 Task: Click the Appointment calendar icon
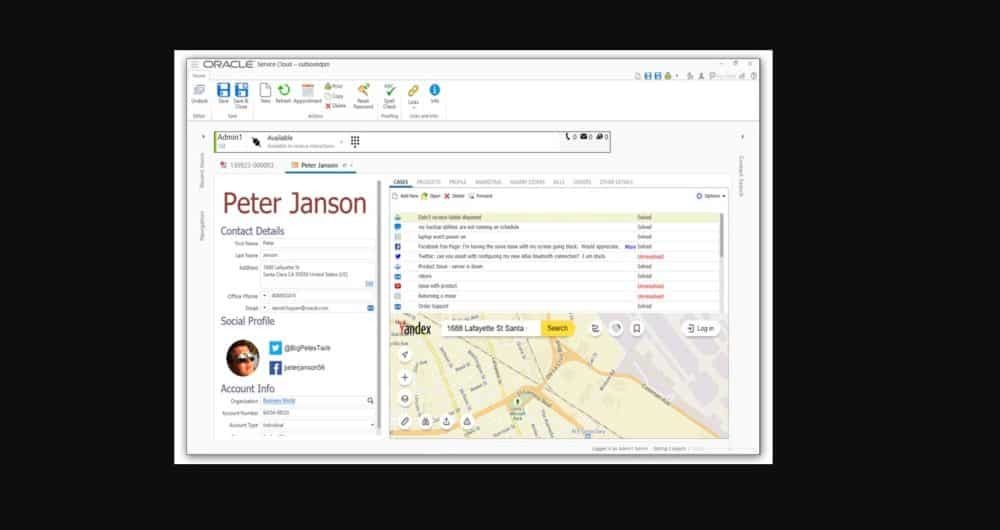click(x=308, y=90)
